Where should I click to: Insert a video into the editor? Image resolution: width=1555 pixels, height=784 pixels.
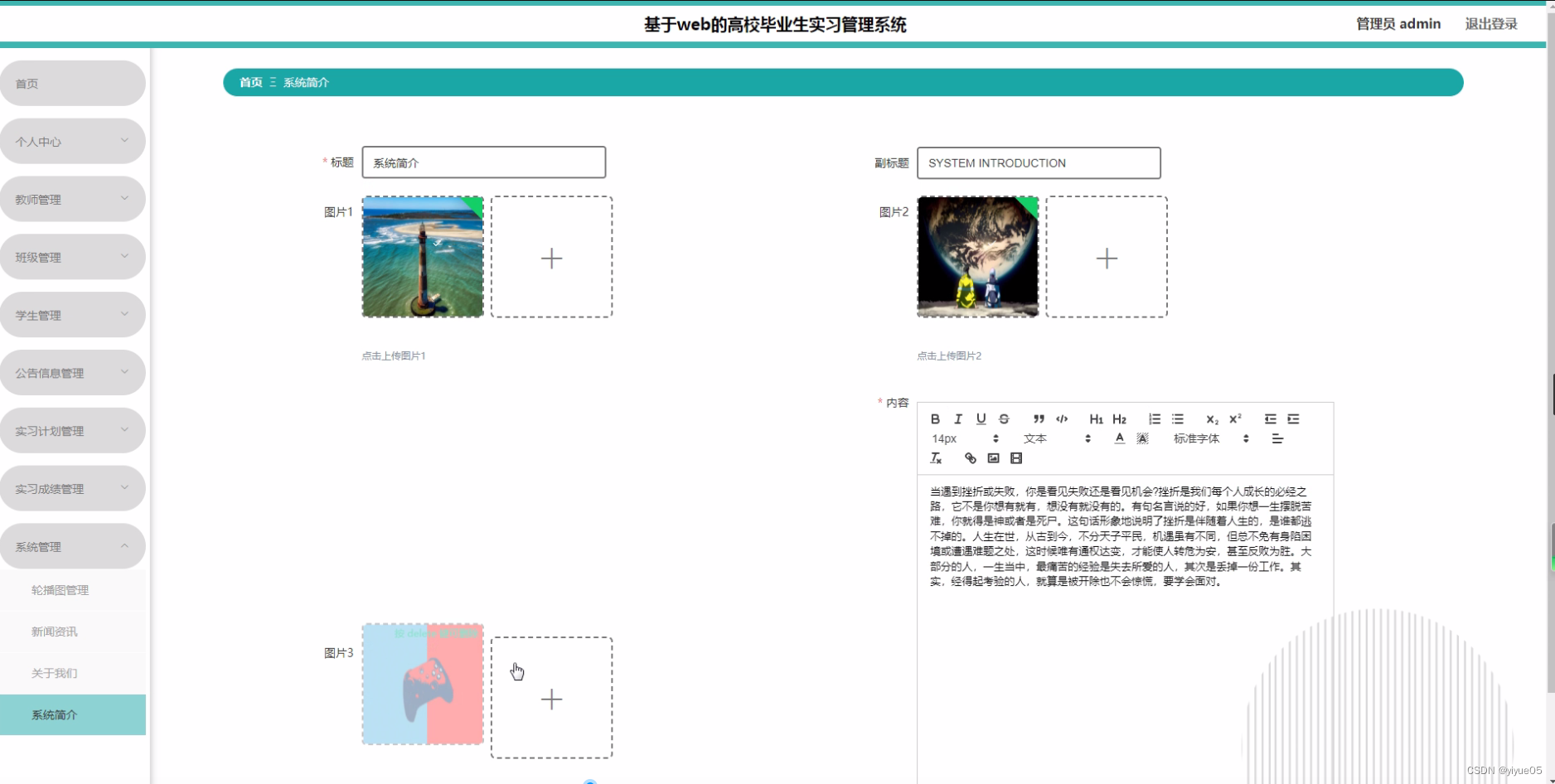(1016, 458)
